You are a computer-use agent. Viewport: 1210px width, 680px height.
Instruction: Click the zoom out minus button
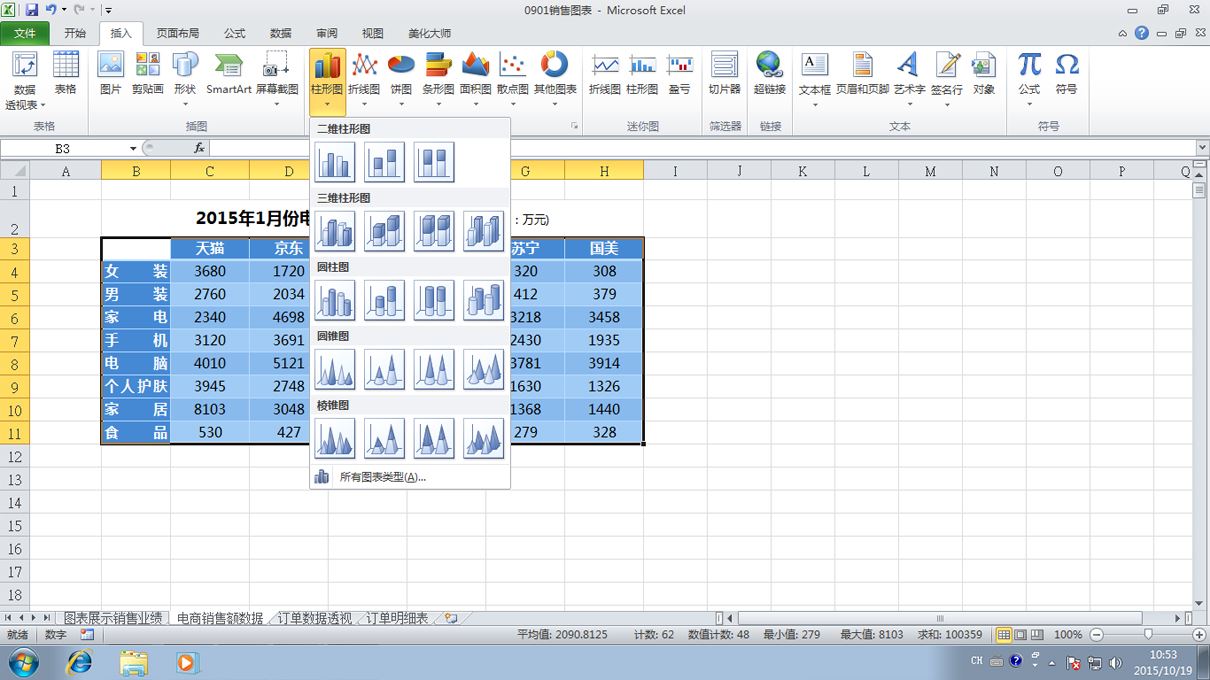pos(1097,635)
